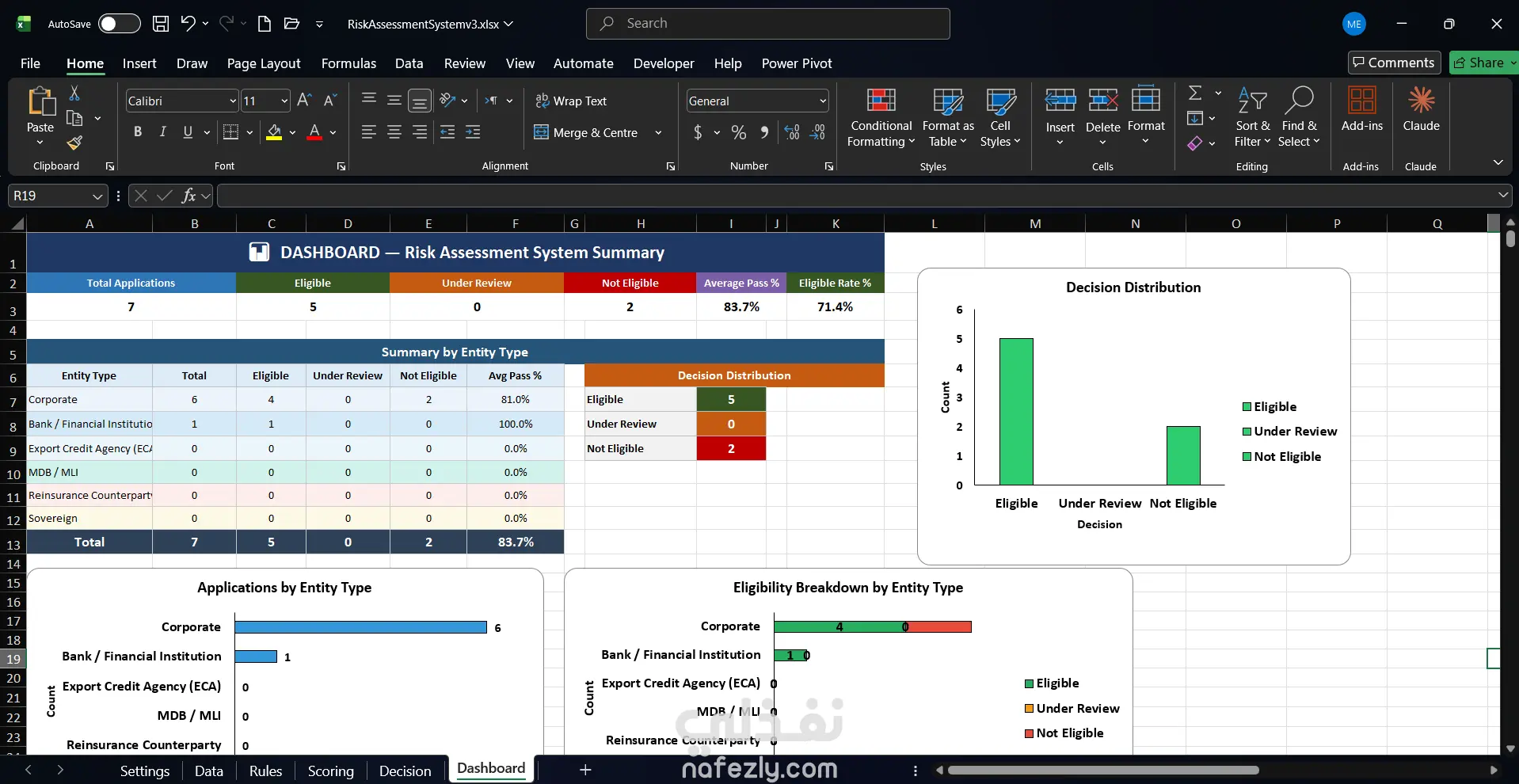Open the Name Box dropdown arrow
This screenshot has width=1519, height=784.
click(x=97, y=196)
